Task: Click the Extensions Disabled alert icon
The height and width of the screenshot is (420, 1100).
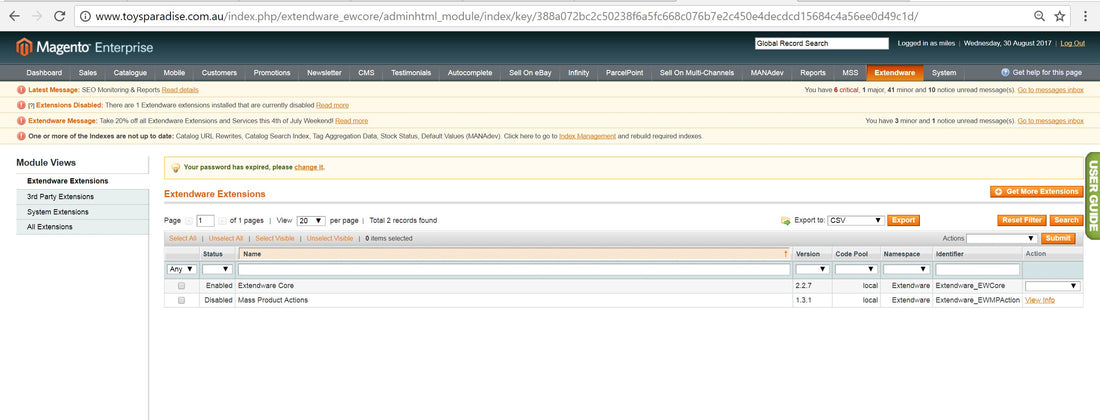Action: [21, 105]
